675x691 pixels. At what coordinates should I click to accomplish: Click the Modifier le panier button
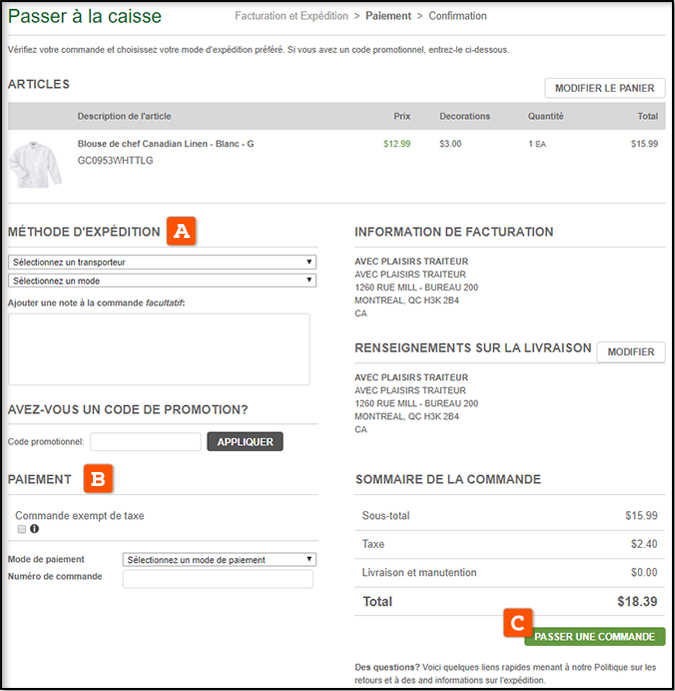[604, 88]
